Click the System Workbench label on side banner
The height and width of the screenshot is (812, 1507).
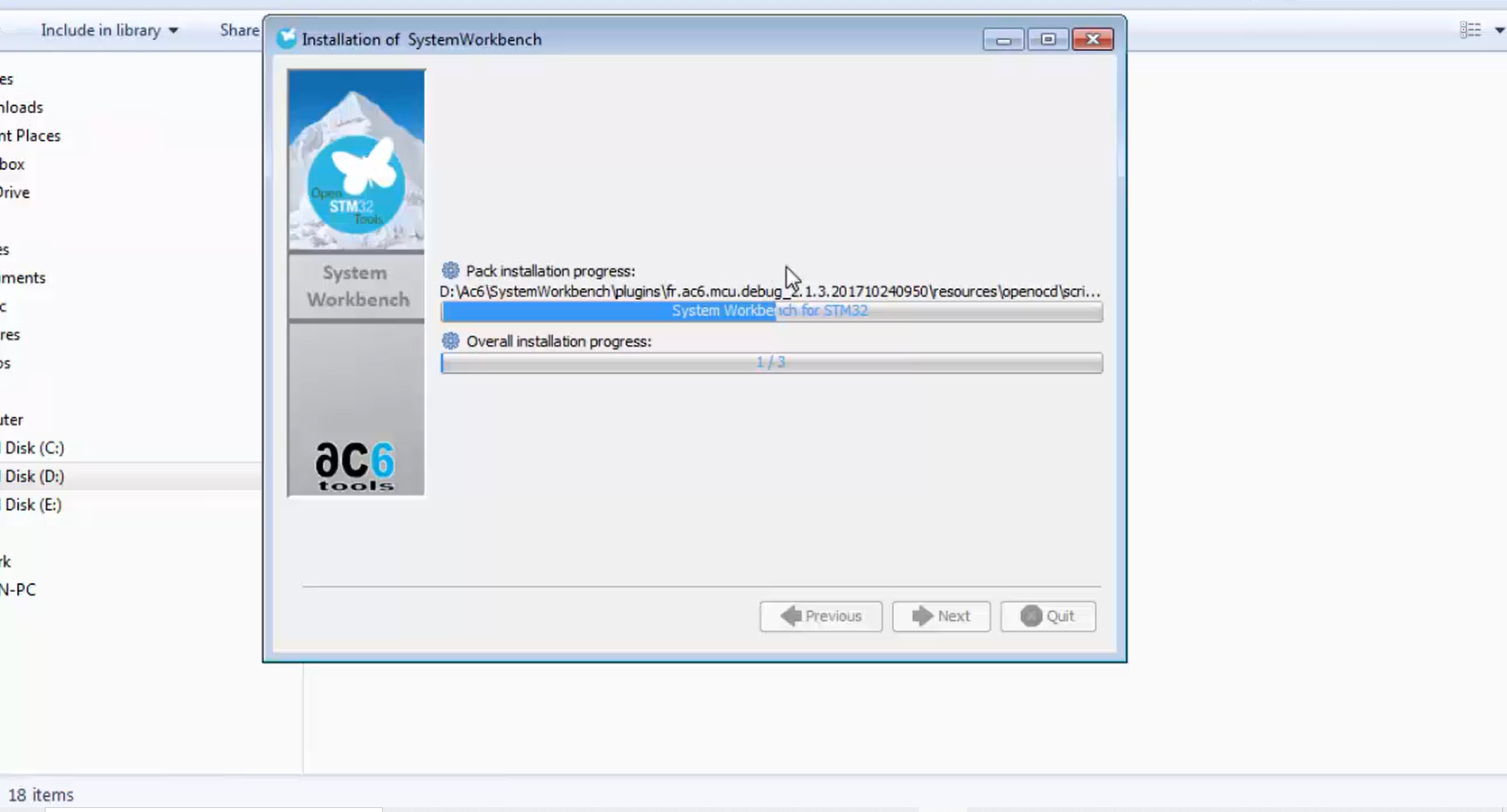[357, 286]
